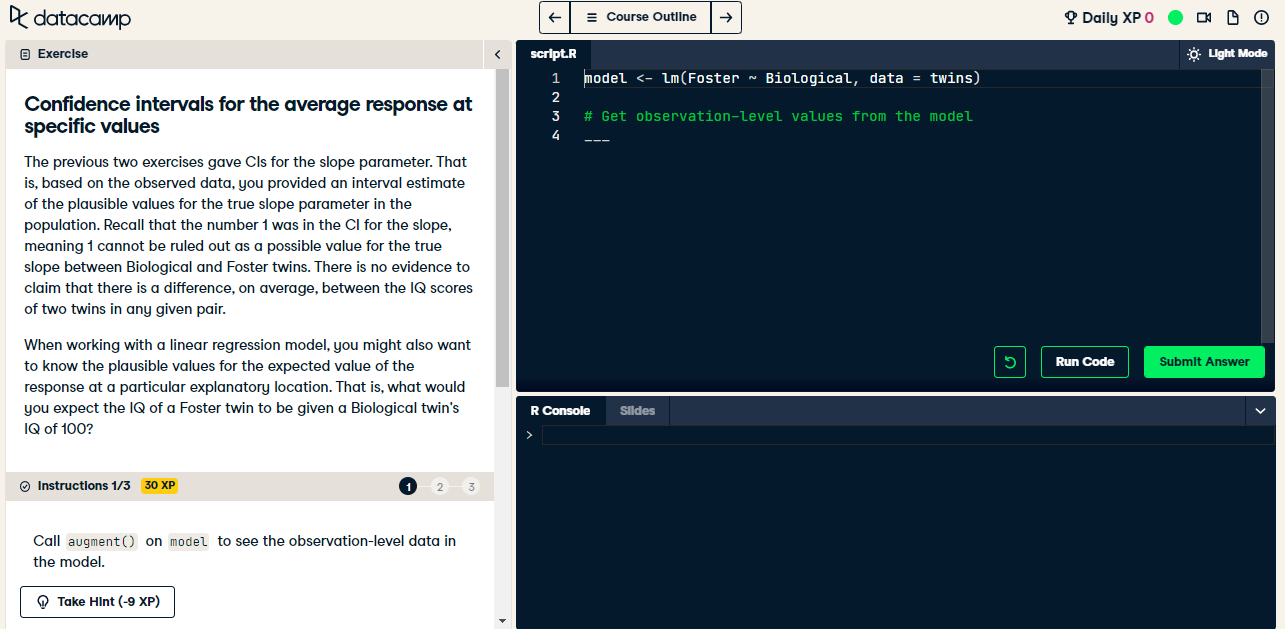Image resolution: width=1285 pixels, height=629 pixels.
Task: Click the green status indicator dot
Action: (1176, 17)
